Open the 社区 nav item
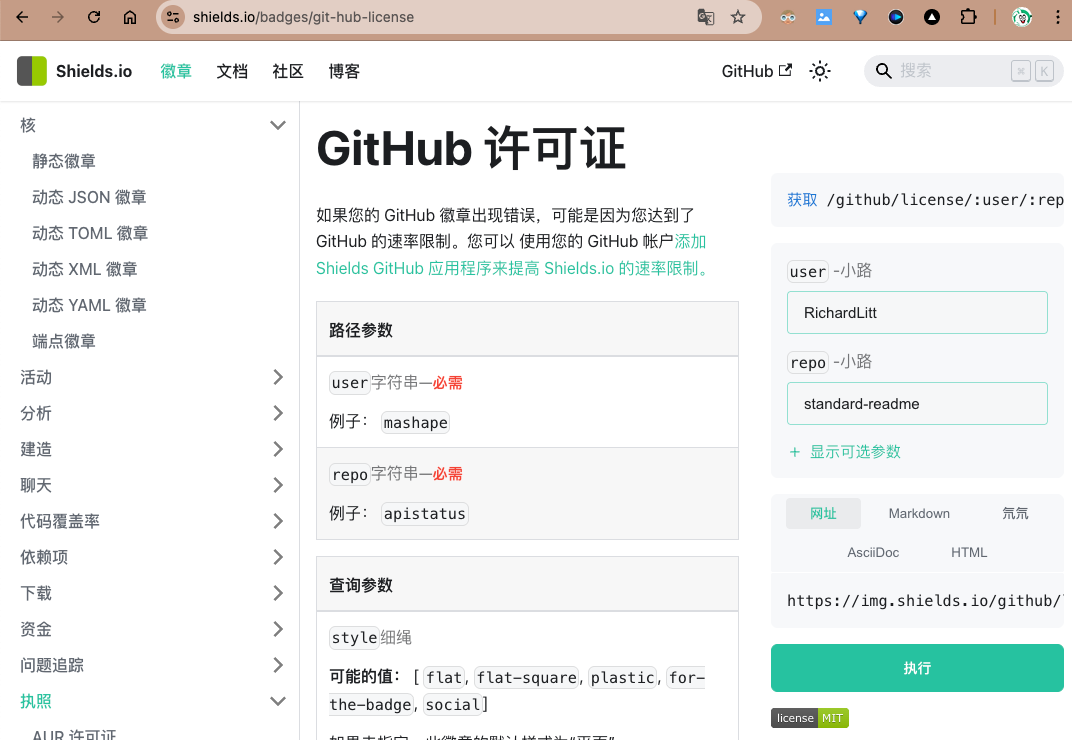1072x740 pixels. (288, 71)
